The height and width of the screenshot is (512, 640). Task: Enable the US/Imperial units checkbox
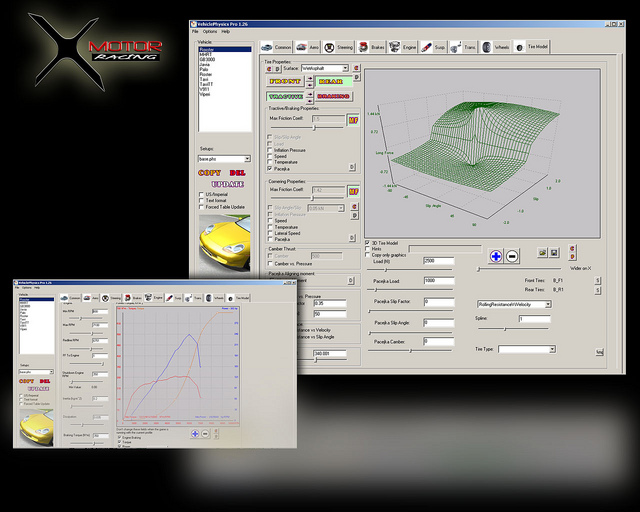pos(201,194)
